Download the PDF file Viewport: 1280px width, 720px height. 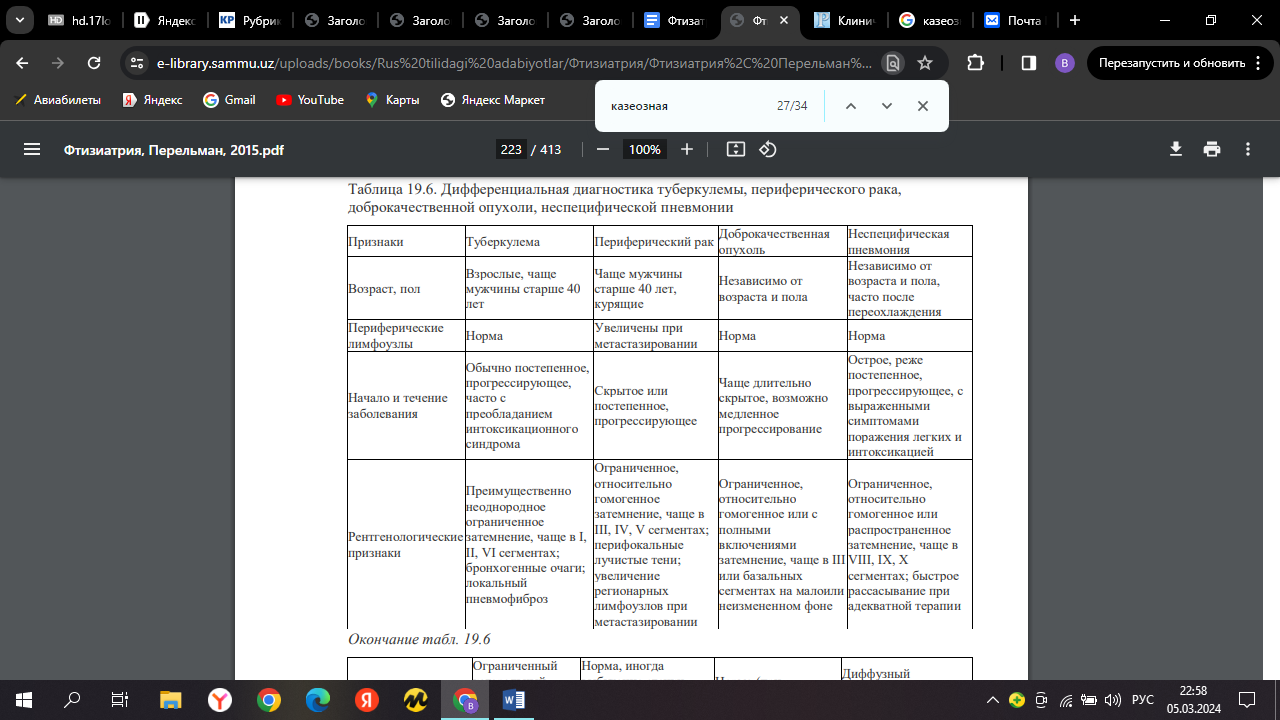(x=1176, y=149)
